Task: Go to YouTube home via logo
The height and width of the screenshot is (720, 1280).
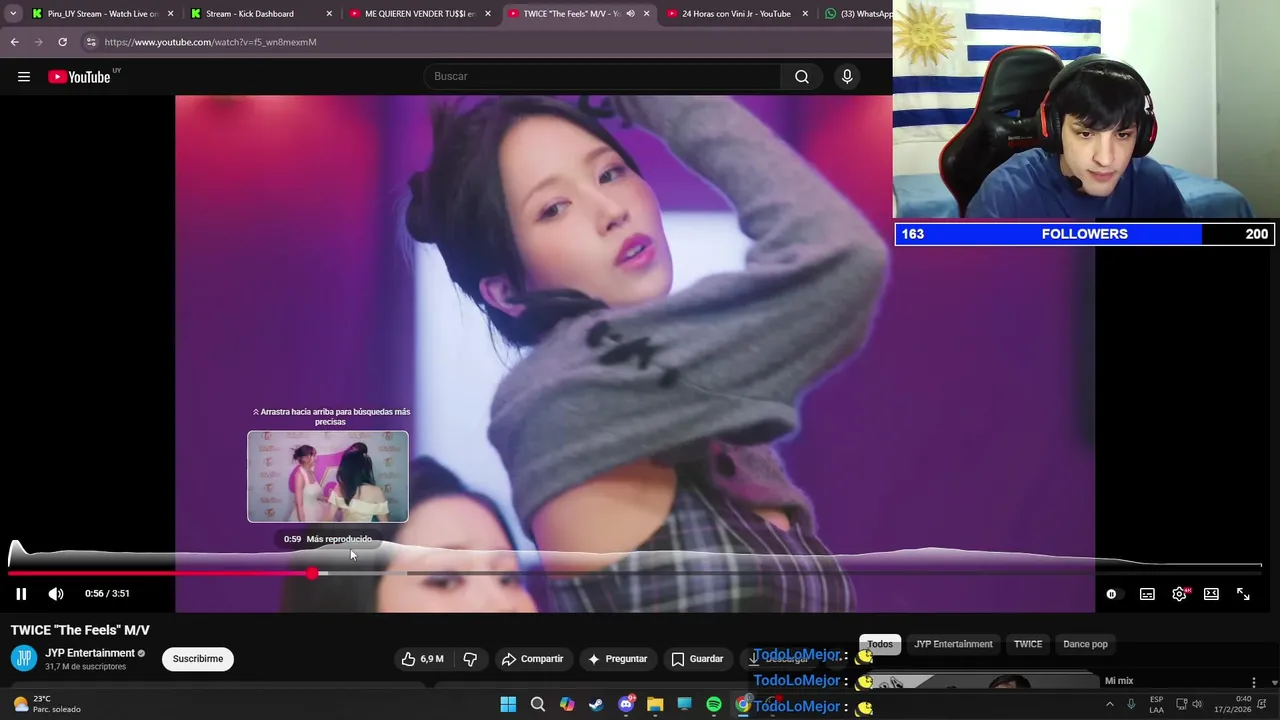Action: (79, 77)
